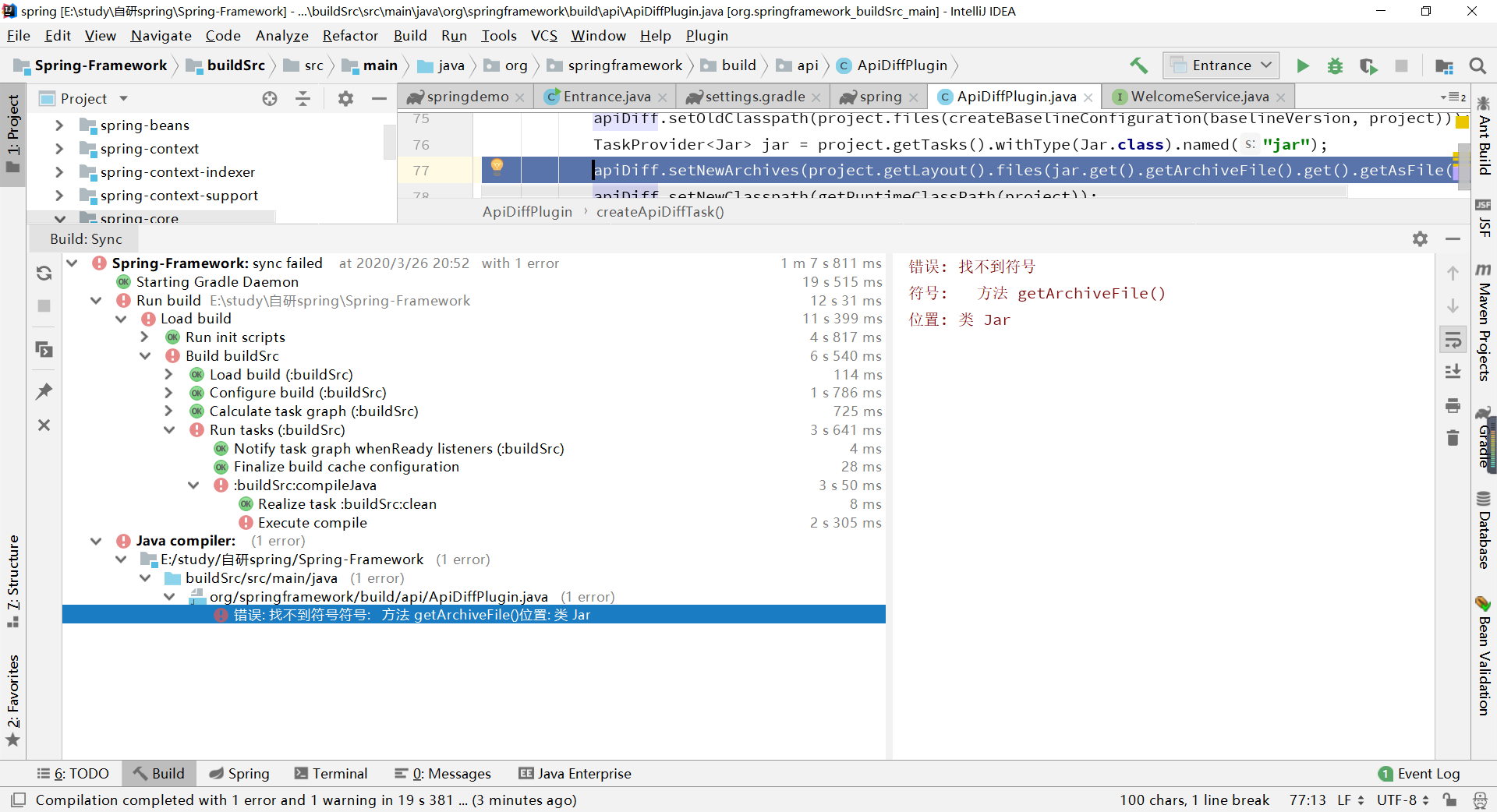Open the VCS menu
The width and height of the screenshot is (1497, 812).
[543, 36]
